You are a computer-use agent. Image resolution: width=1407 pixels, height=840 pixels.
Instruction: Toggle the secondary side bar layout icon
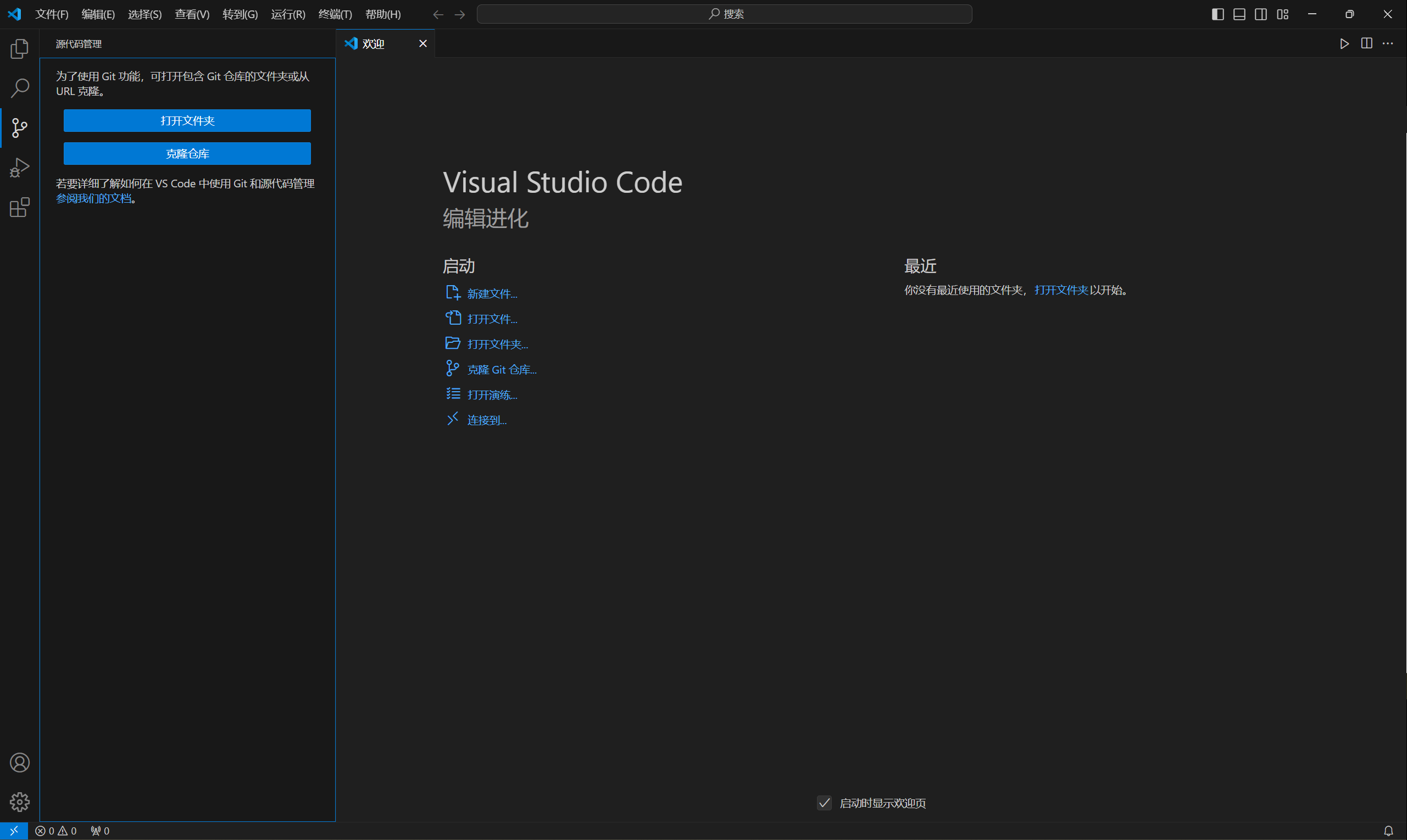coord(1261,14)
